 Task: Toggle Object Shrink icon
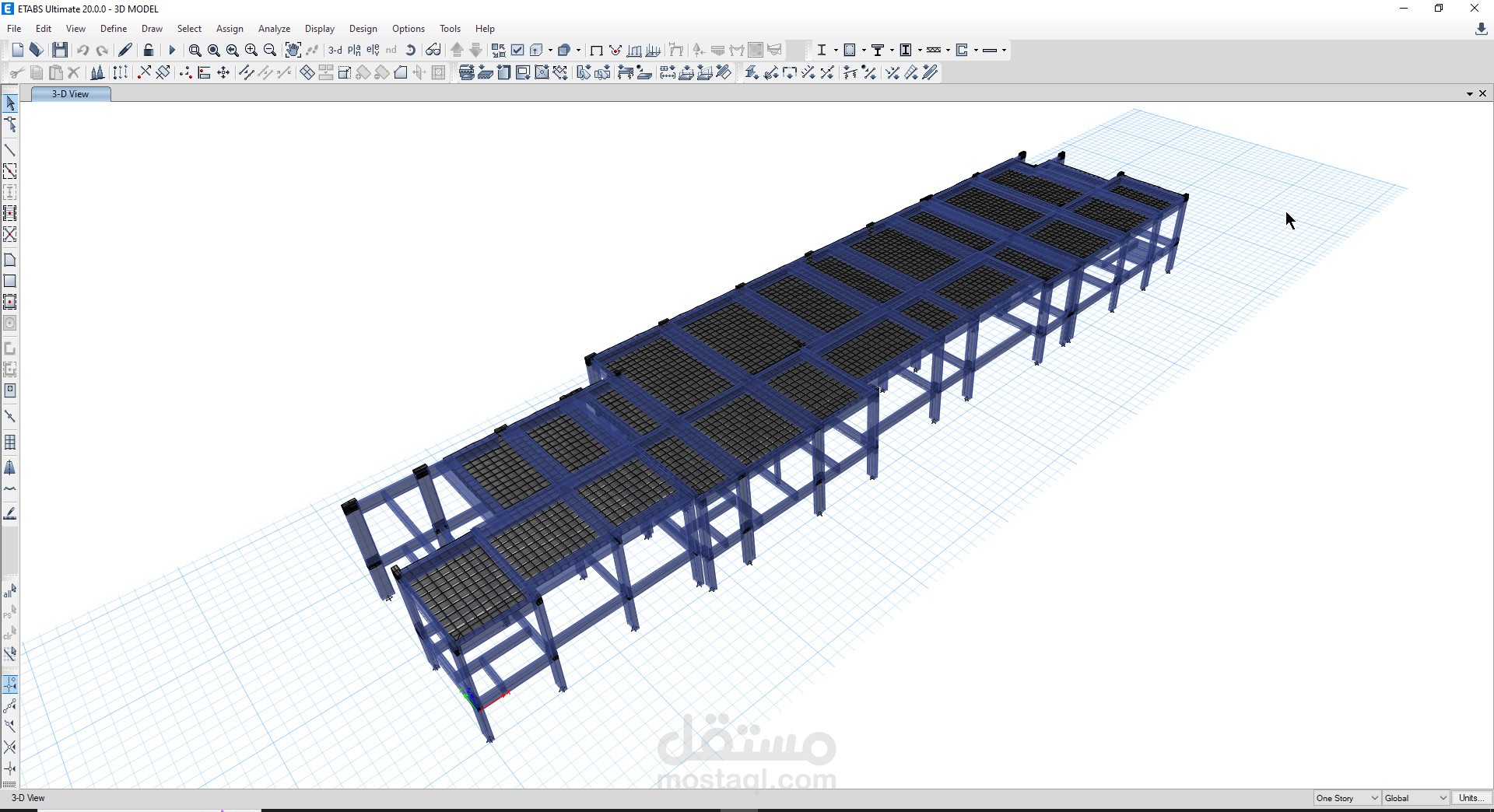pos(499,50)
